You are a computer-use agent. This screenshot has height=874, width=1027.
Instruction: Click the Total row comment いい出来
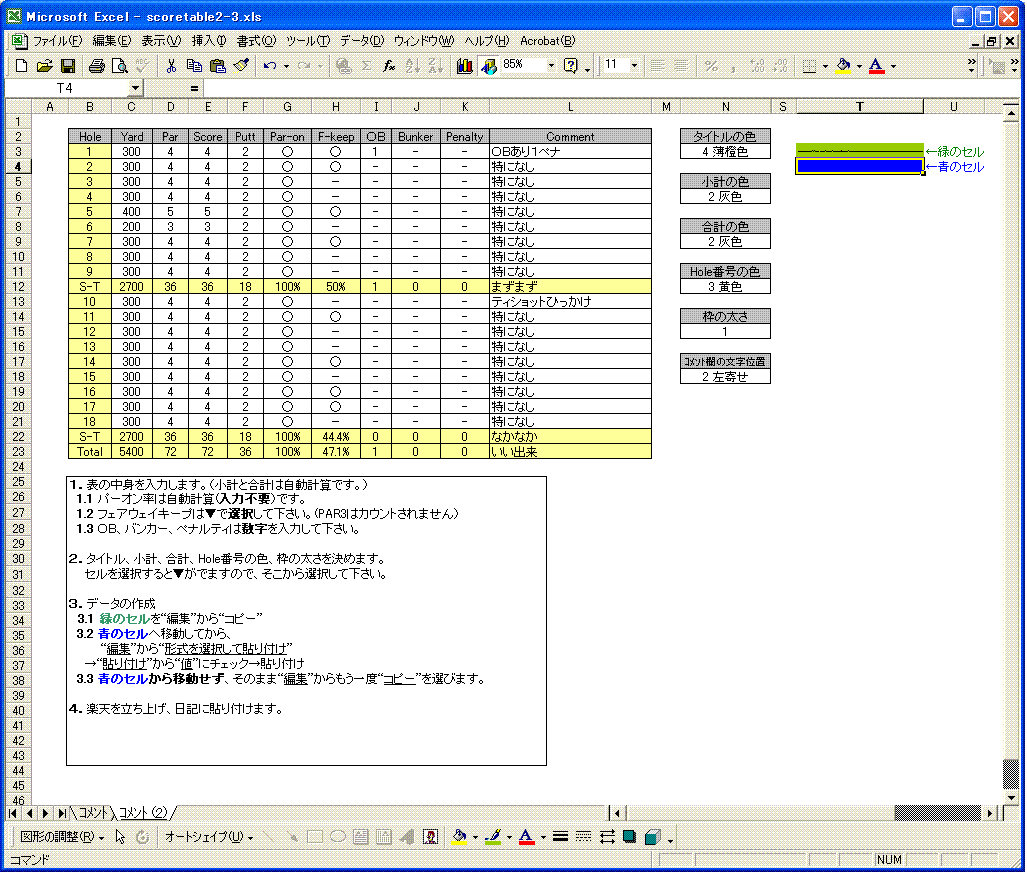[570, 452]
